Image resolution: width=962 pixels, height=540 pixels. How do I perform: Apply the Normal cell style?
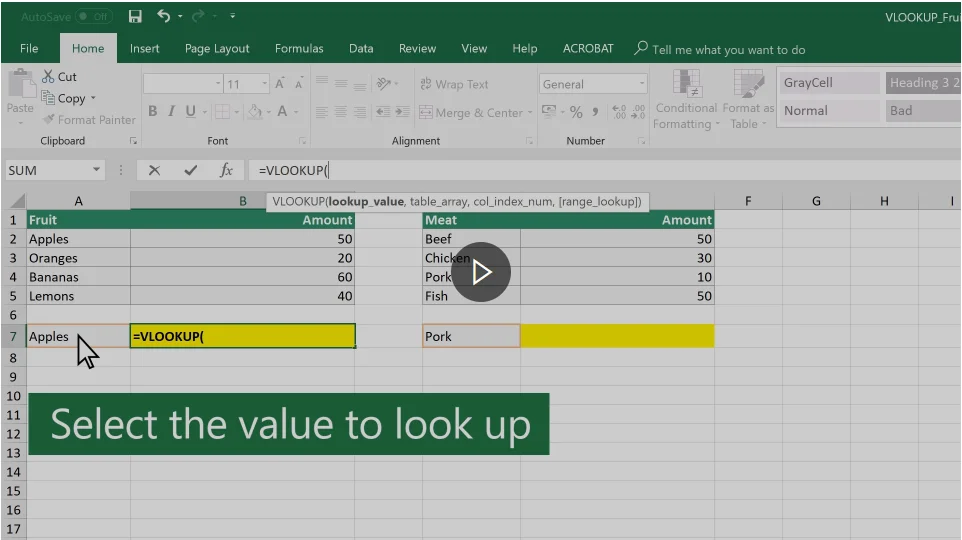tap(829, 110)
